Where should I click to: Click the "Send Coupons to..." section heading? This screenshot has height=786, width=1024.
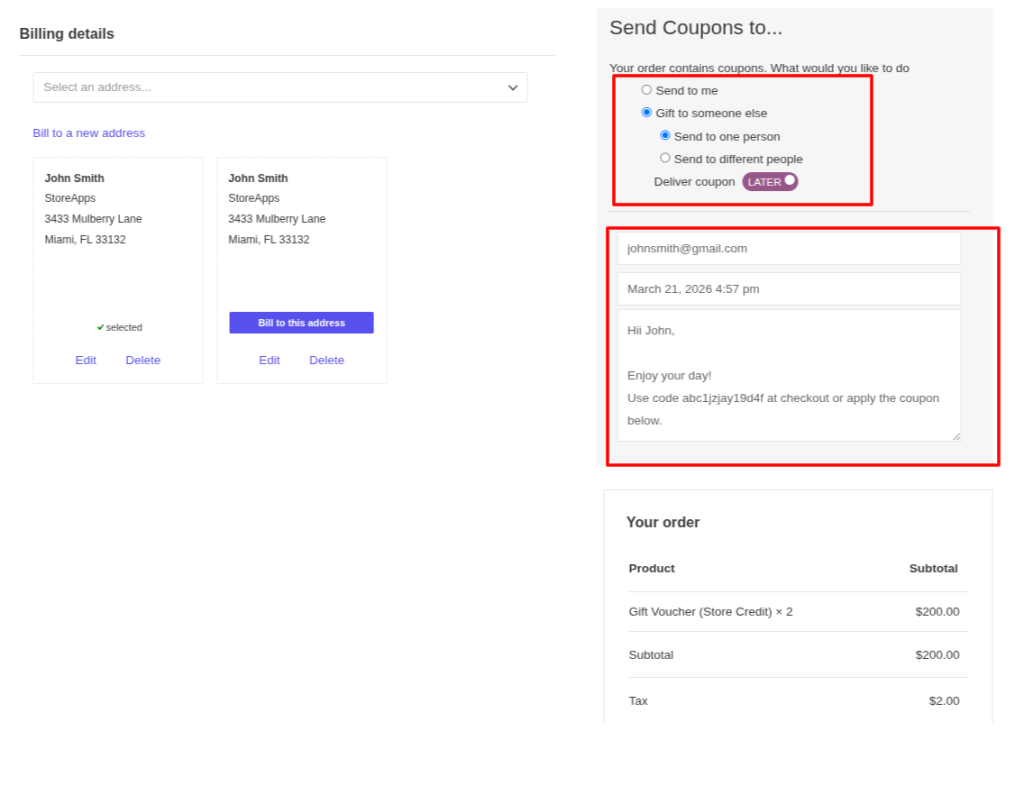coord(696,28)
